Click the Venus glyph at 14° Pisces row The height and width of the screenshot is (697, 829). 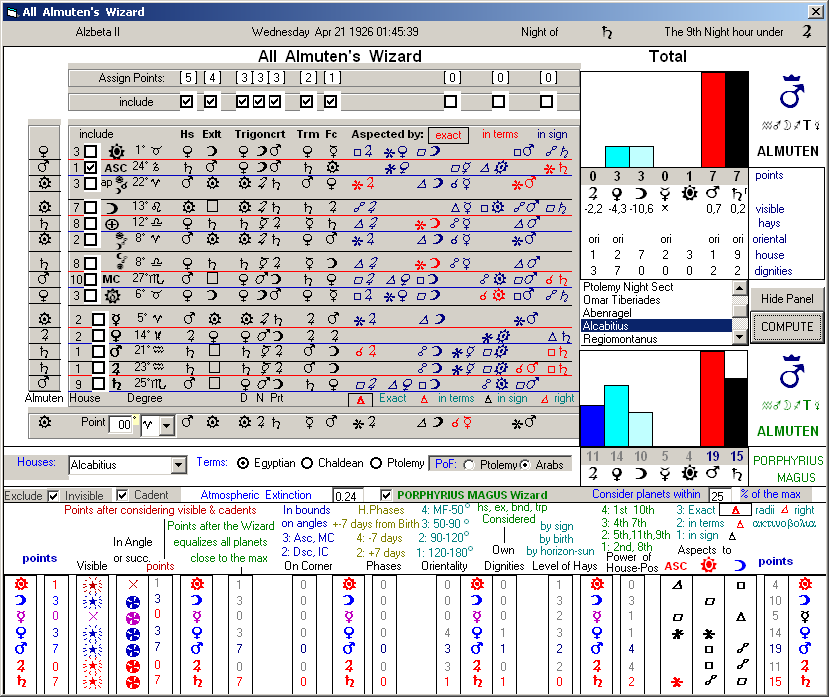point(116,335)
